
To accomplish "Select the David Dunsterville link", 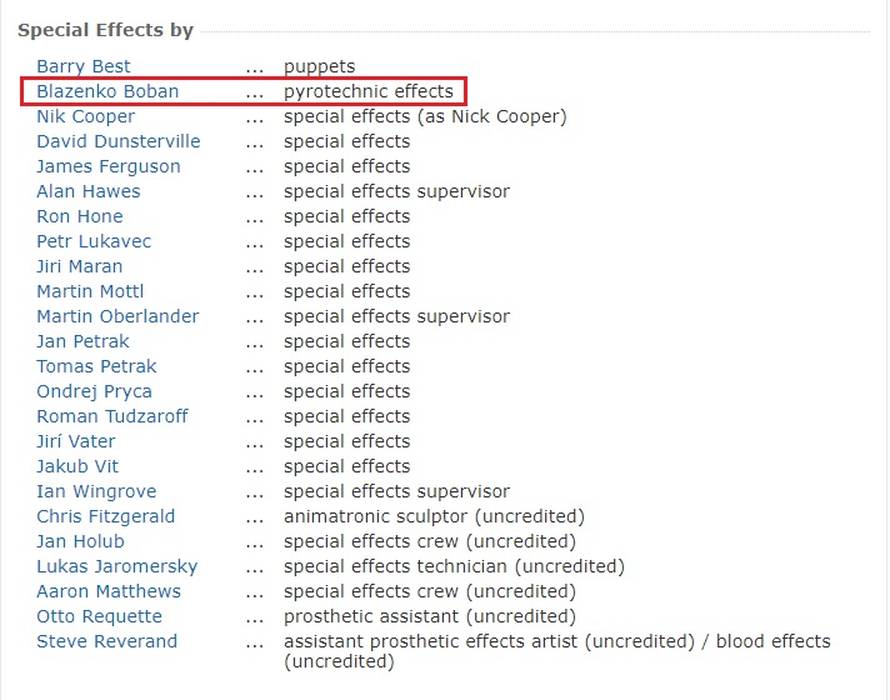I will tap(118, 142).
